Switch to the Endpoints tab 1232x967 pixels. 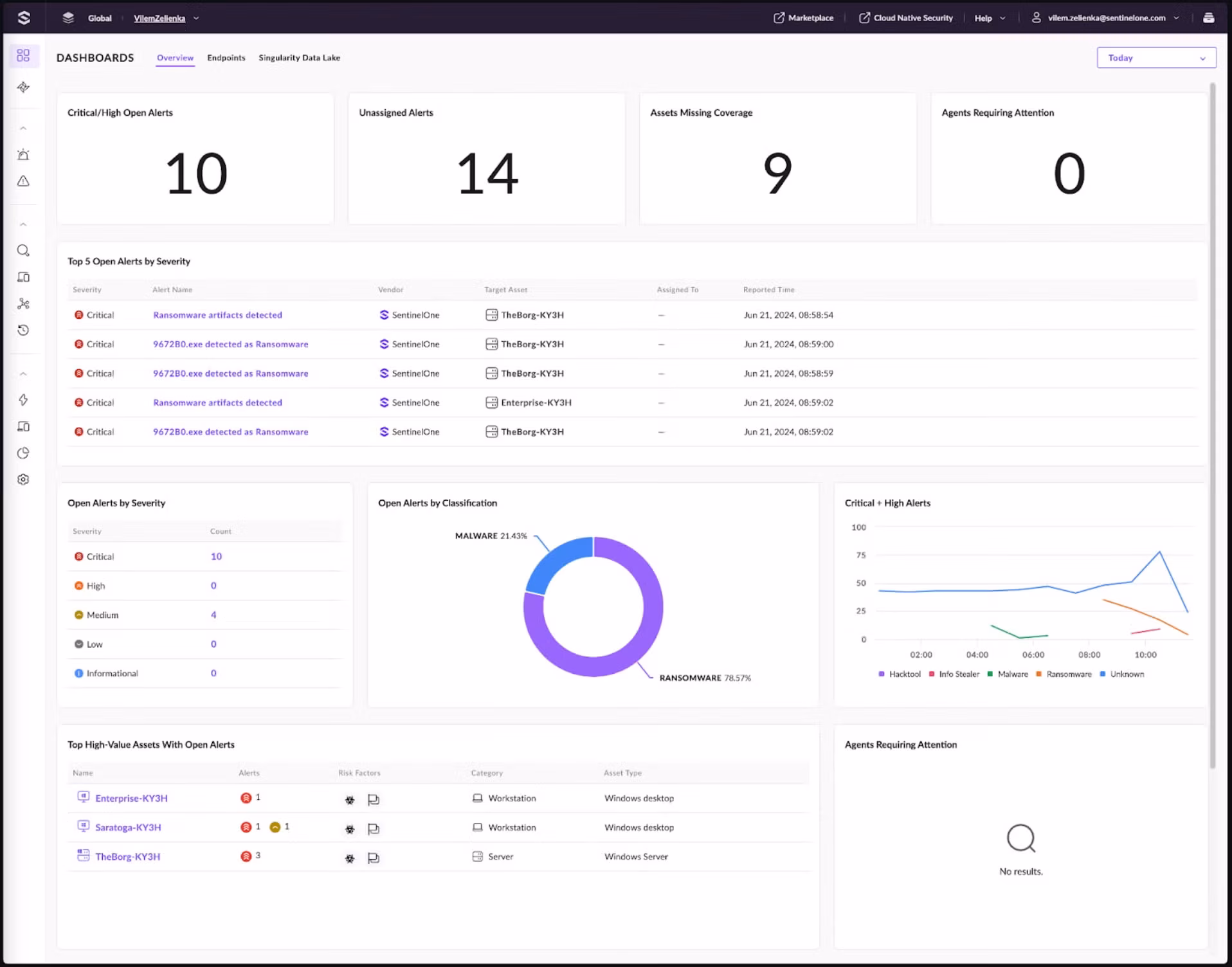coord(226,58)
